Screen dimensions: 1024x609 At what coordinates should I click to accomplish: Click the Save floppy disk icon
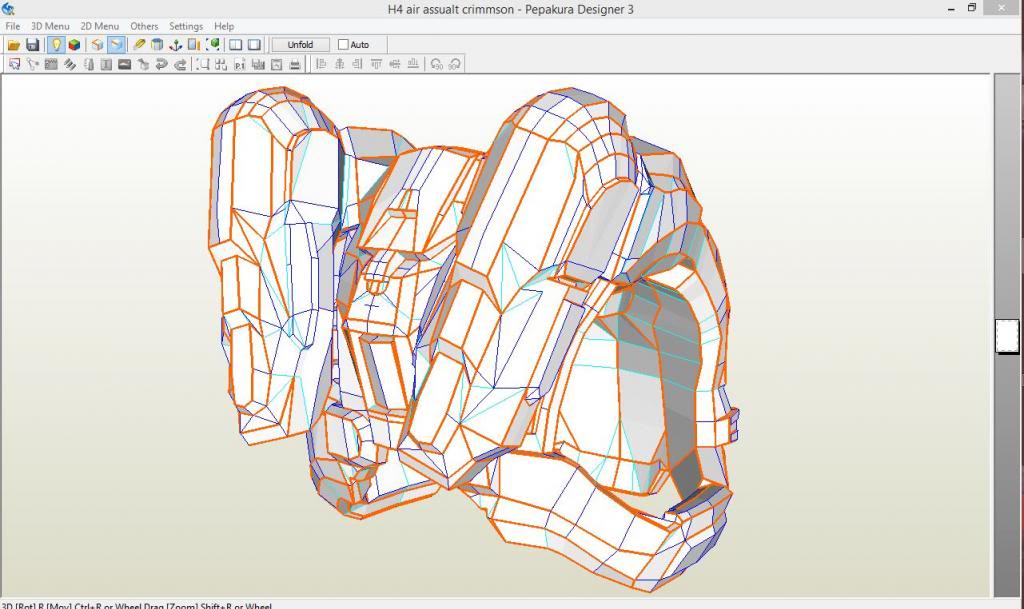point(33,45)
